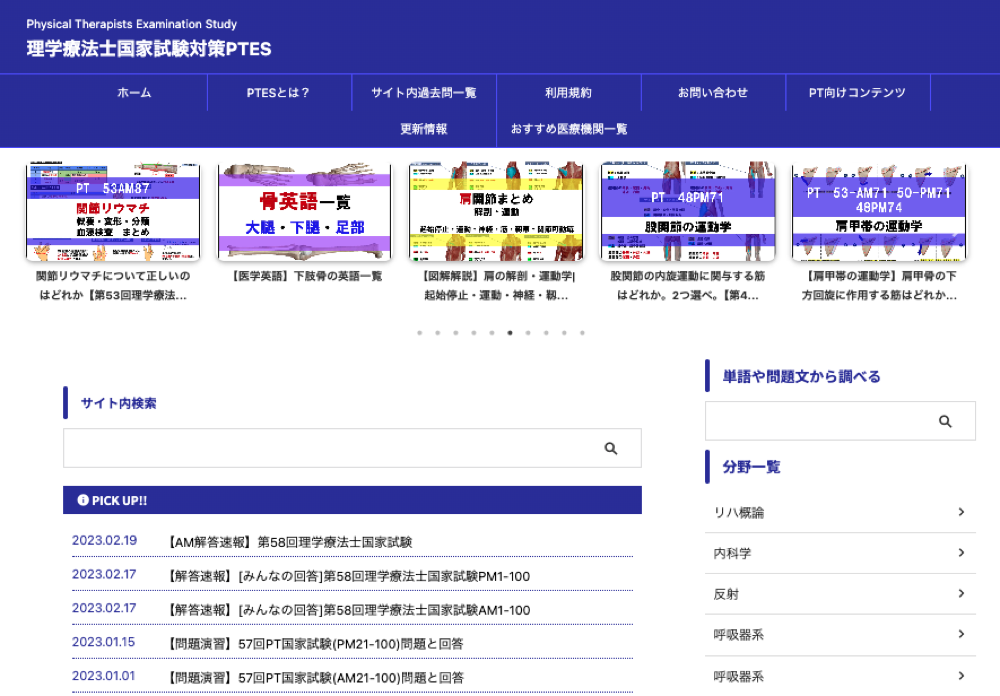This screenshot has width=1000, height=696.
Task: Select the active sixth carousel dot
Action: (510, 332)
